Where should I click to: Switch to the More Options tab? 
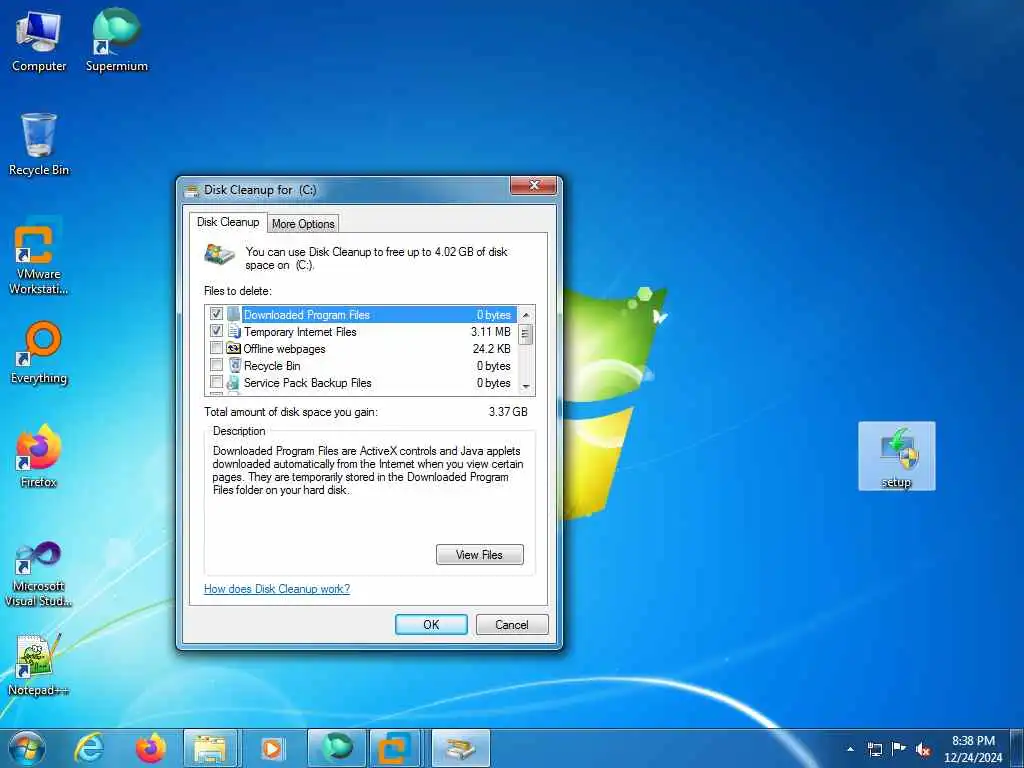pos(303,223)
